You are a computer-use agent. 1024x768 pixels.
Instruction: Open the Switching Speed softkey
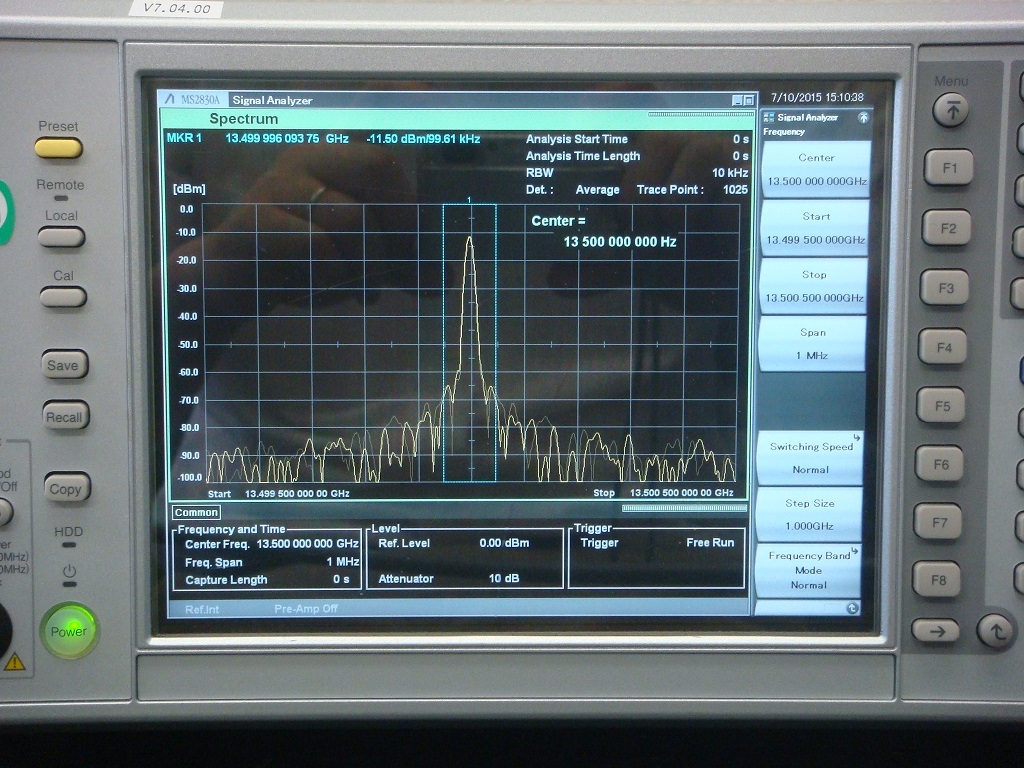click(810, 458)
